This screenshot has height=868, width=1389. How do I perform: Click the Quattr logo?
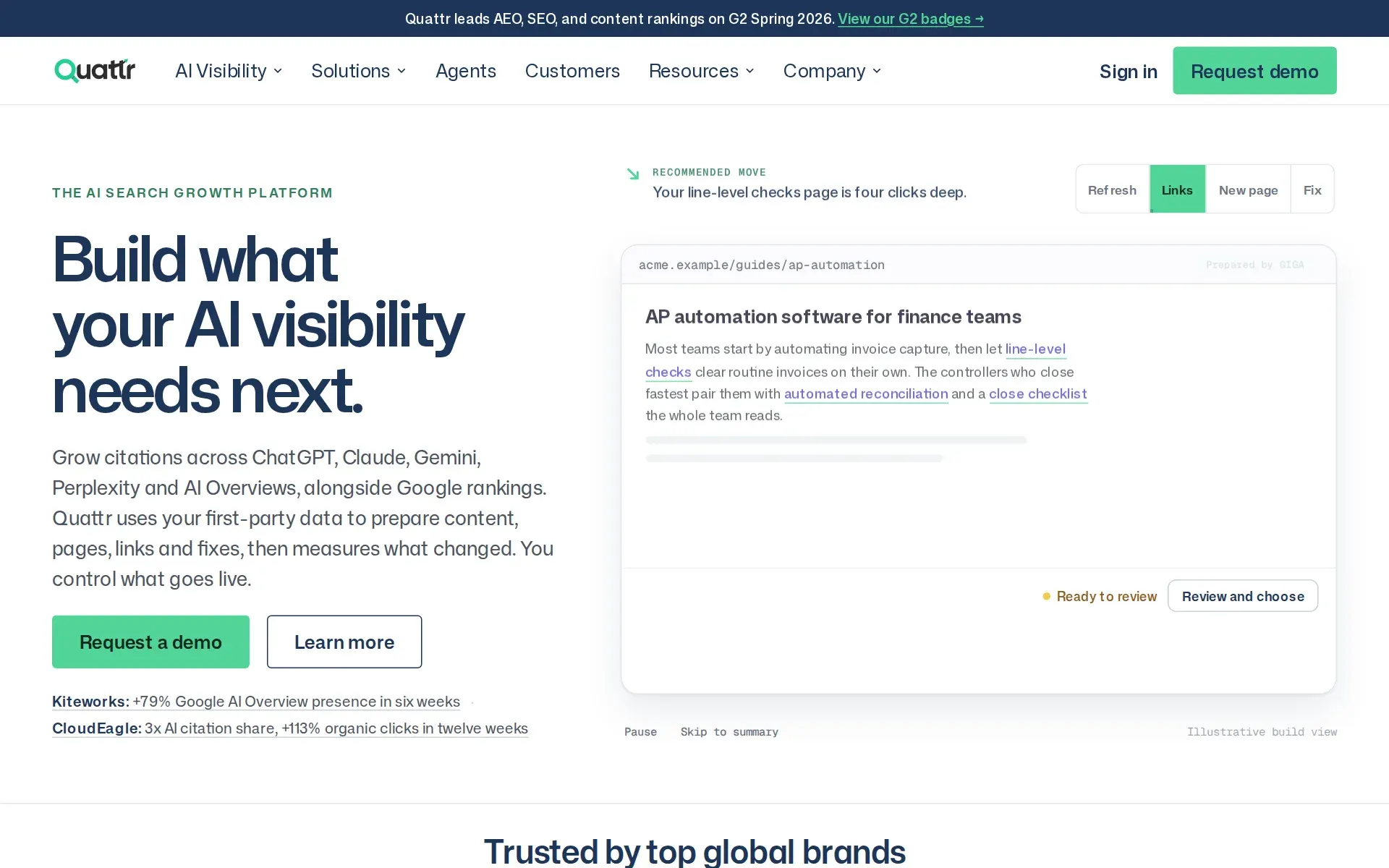coord(95,71)
